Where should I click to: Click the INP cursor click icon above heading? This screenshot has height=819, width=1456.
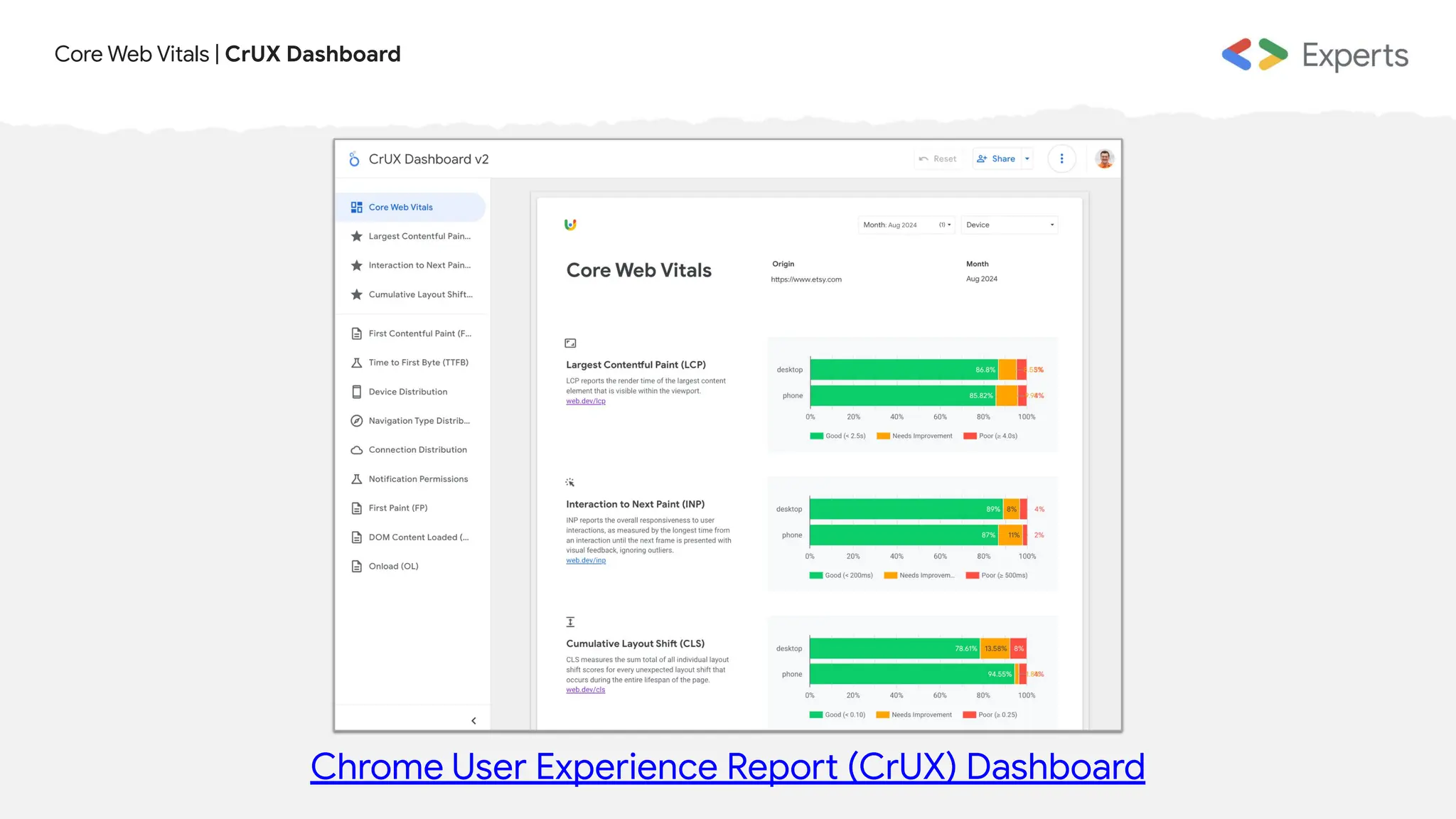point(570,483)
